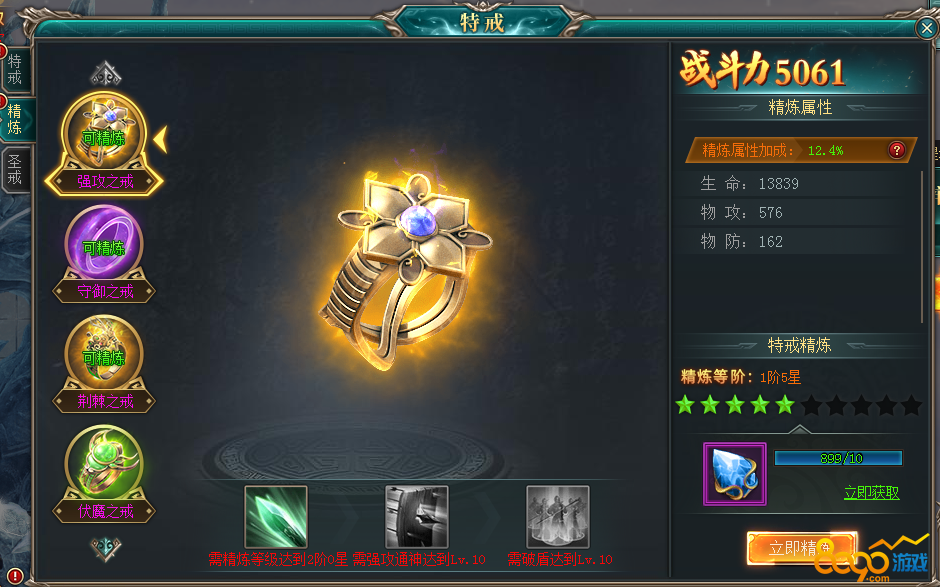Switch to the 圣戒 side tab
The width and height of the screenshot is (940, 587).
pos(15,170)
